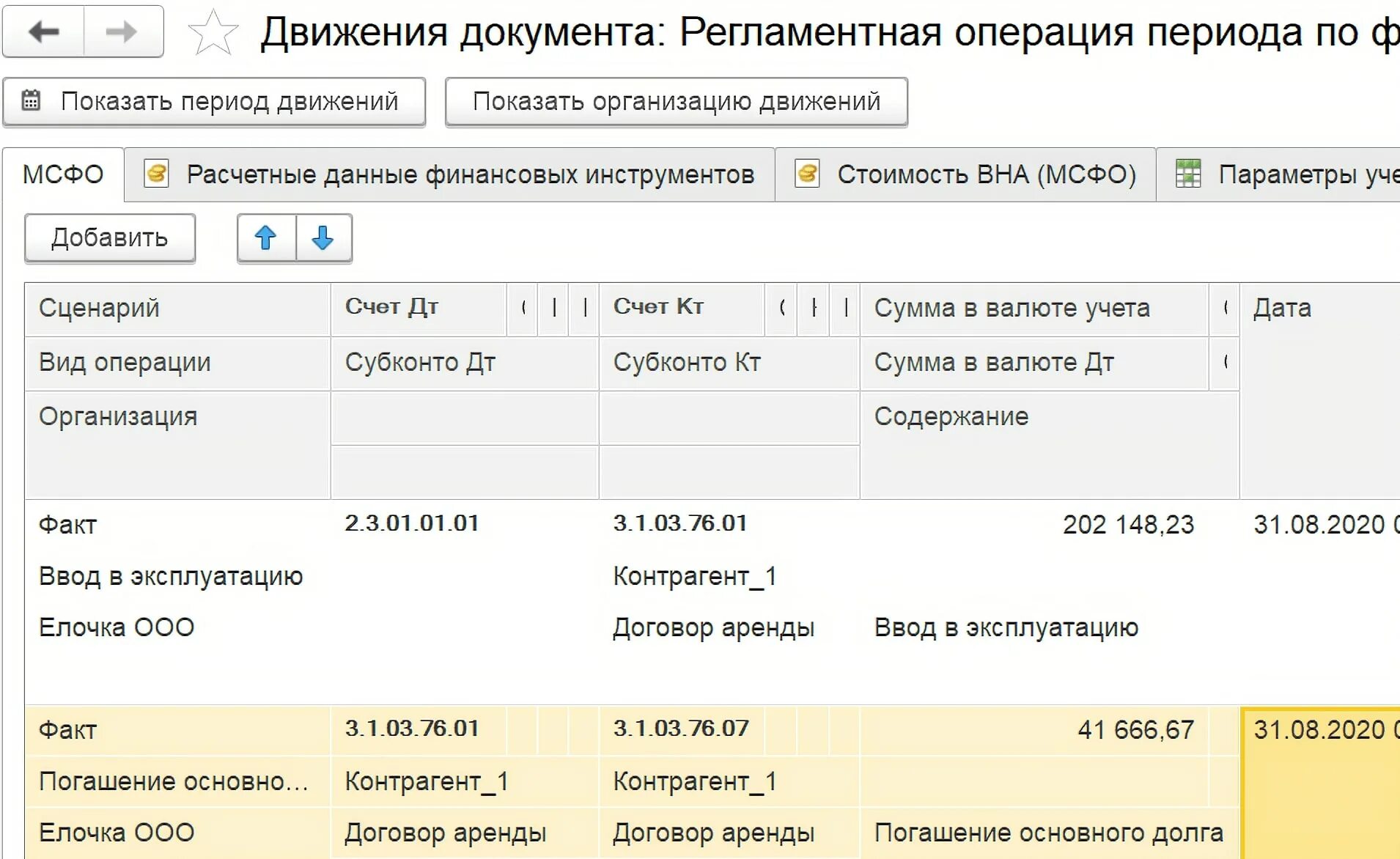This screenshot has width=1400, height=859.
Task: Click the Счет Кт column header
Action: point(682,309)
